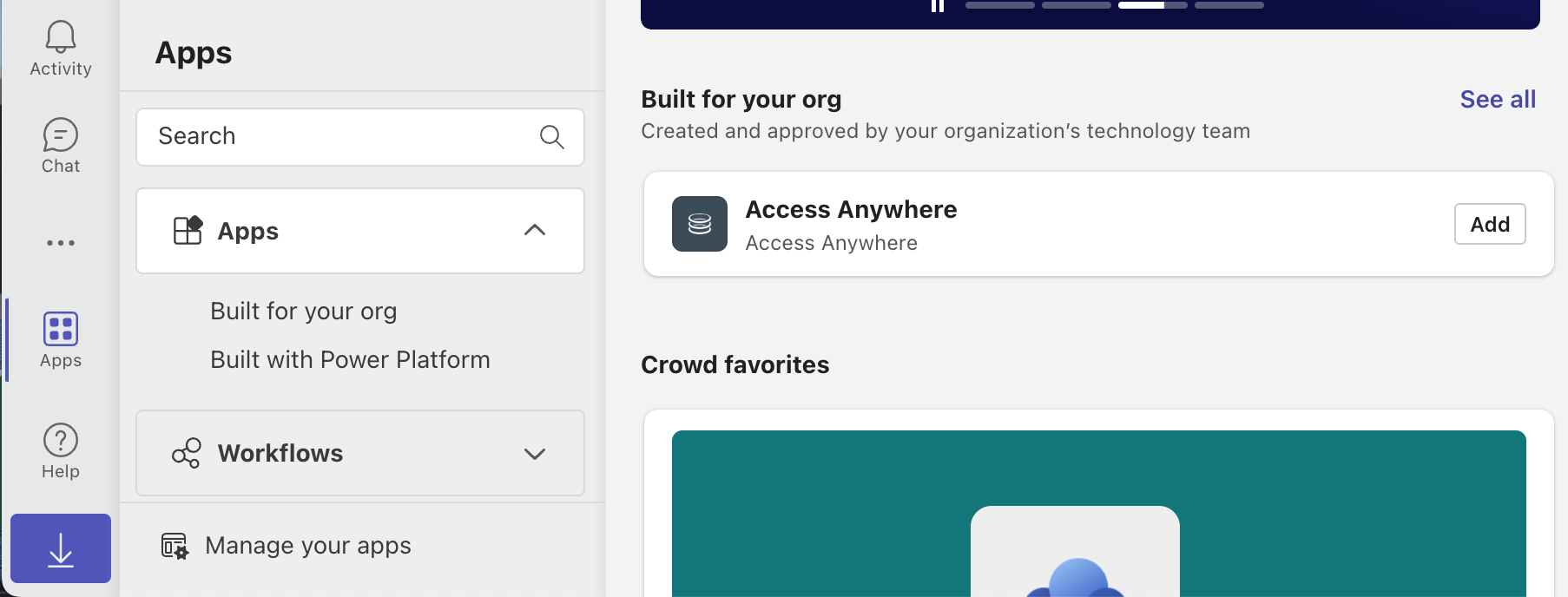
Task: Click the download arrow button
Action: pyautogui.click(x=61, y=548)
